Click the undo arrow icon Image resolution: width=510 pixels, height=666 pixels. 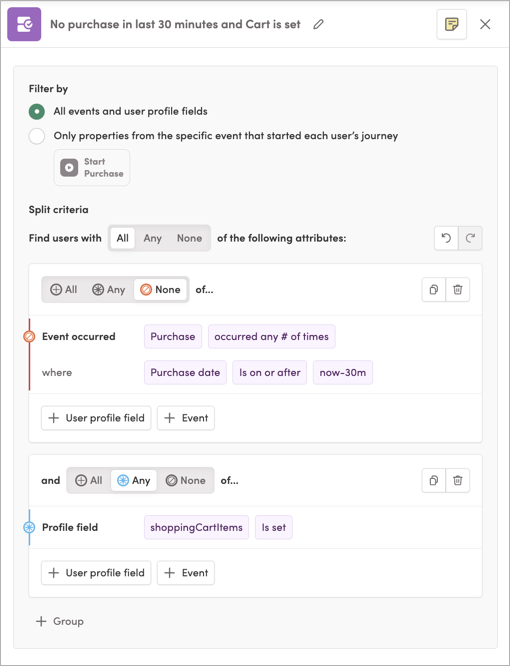pyautogui.click(x=446, y=238)
